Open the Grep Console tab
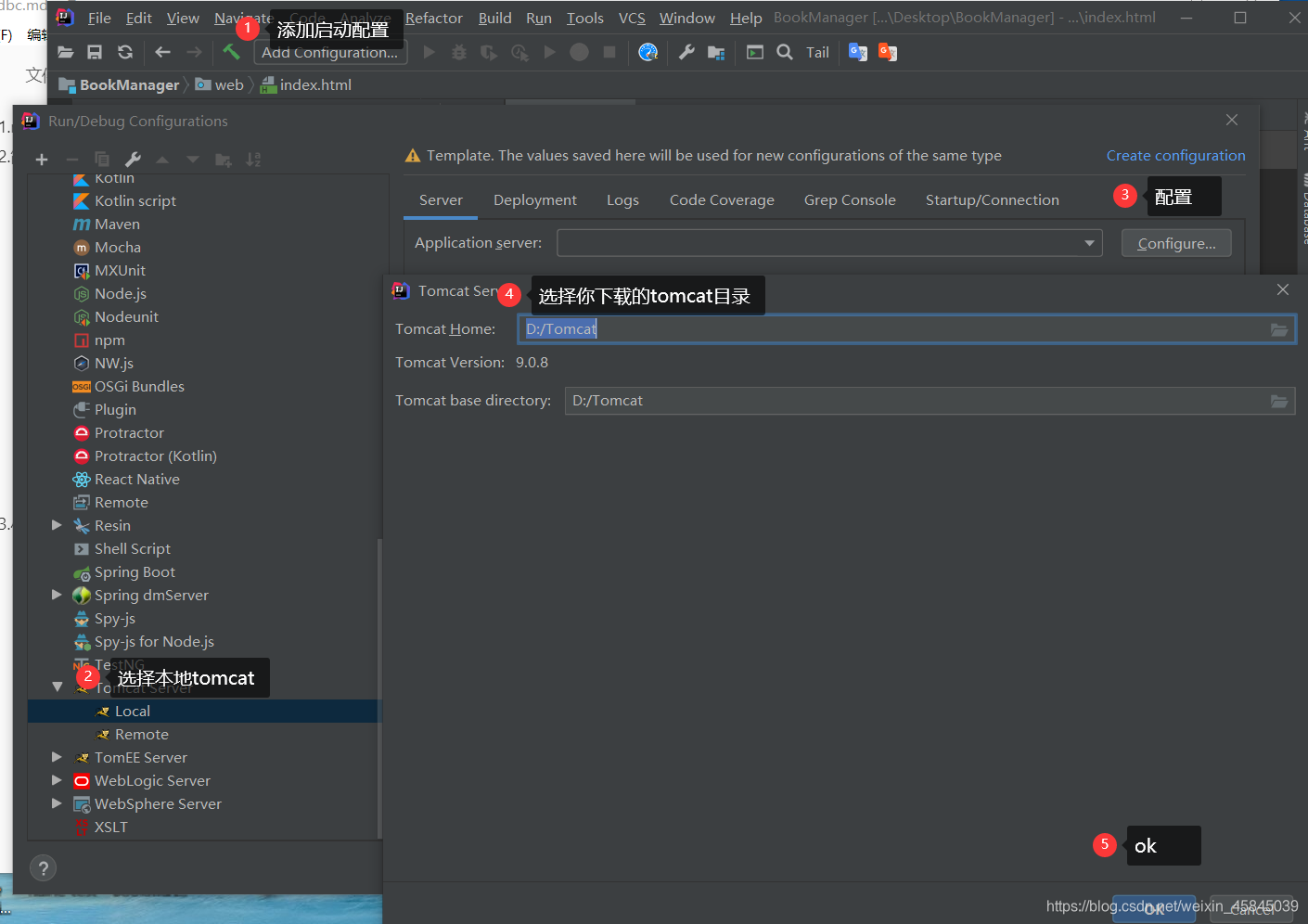Screen dimensions: 1308x924 click(x=850, y=200)
